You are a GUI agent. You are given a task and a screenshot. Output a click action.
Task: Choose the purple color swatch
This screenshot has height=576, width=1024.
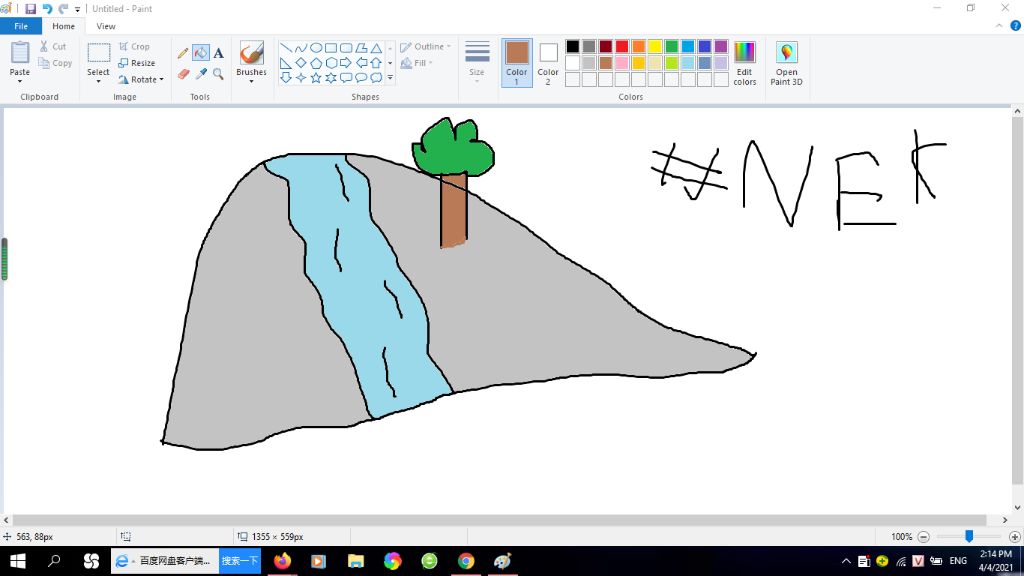[721, 46]
